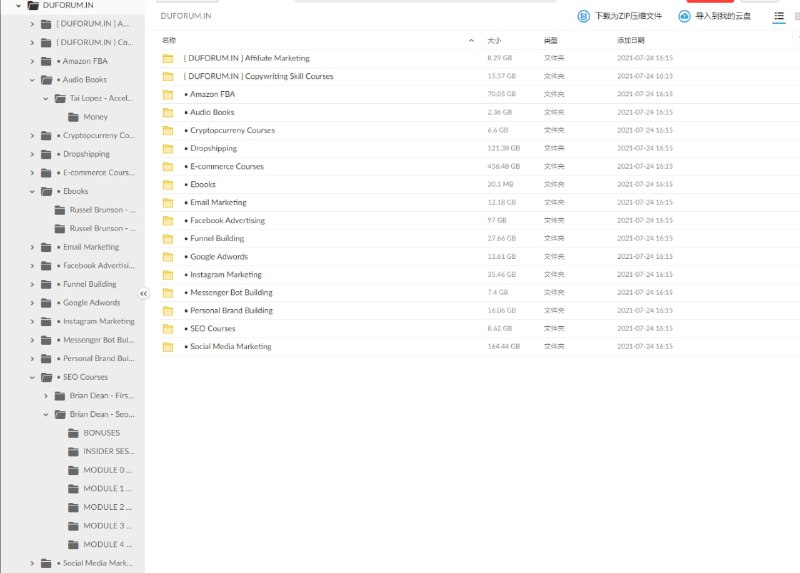The width and height of the screenshot is (800, 573).
Task: Open the Audio Books folder in file list
Action: point(212,112)
